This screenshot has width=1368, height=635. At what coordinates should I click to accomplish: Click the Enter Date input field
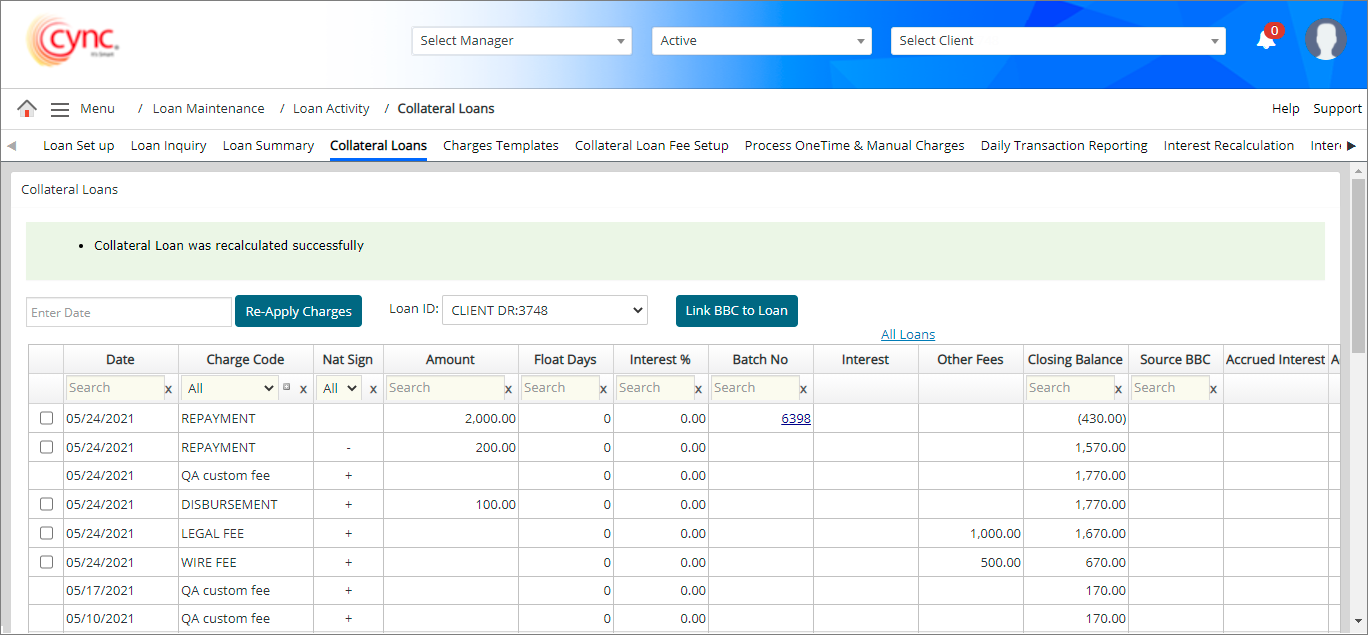point(128,312)
